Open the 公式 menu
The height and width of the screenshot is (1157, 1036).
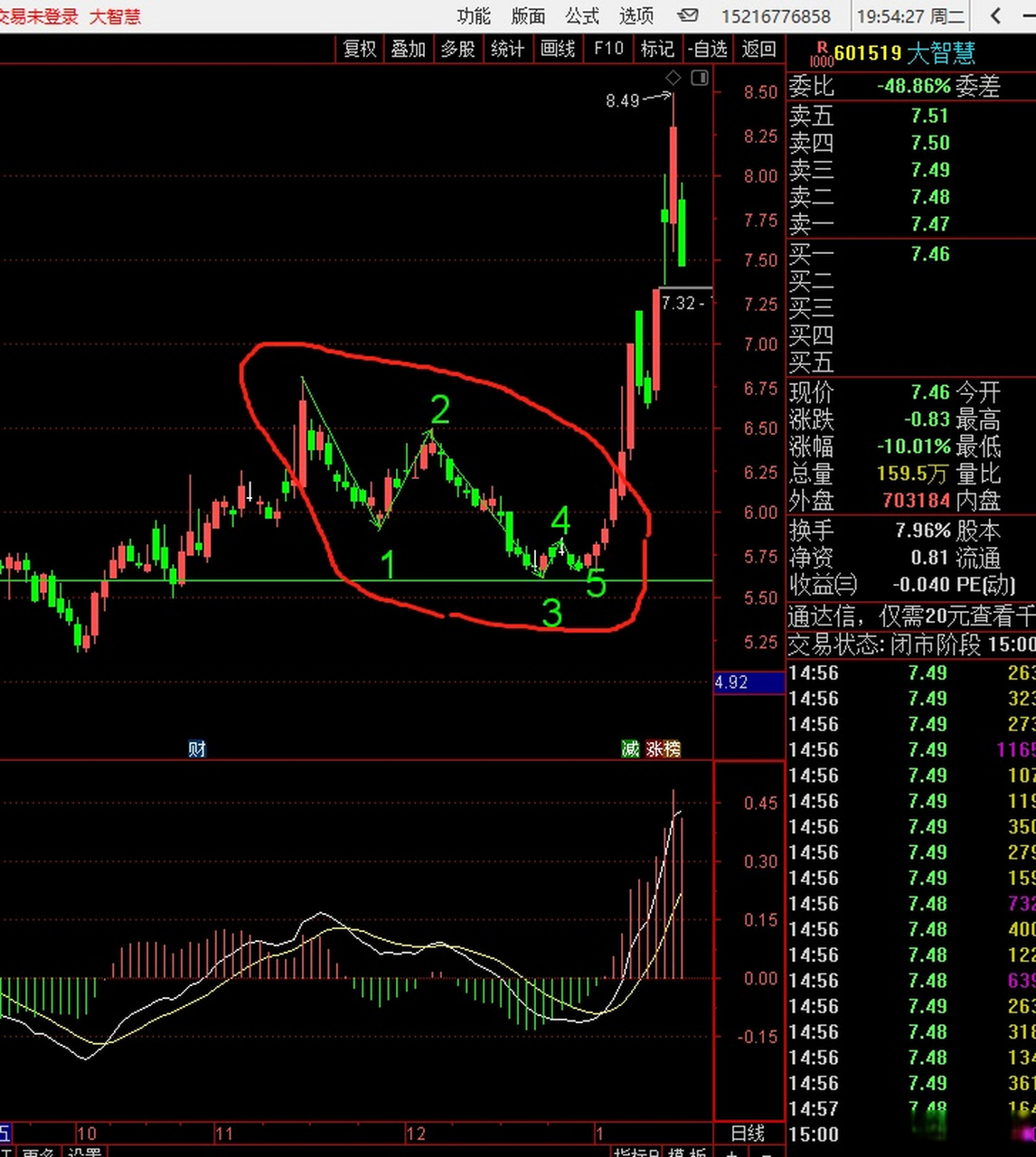[x=582, y=15]
